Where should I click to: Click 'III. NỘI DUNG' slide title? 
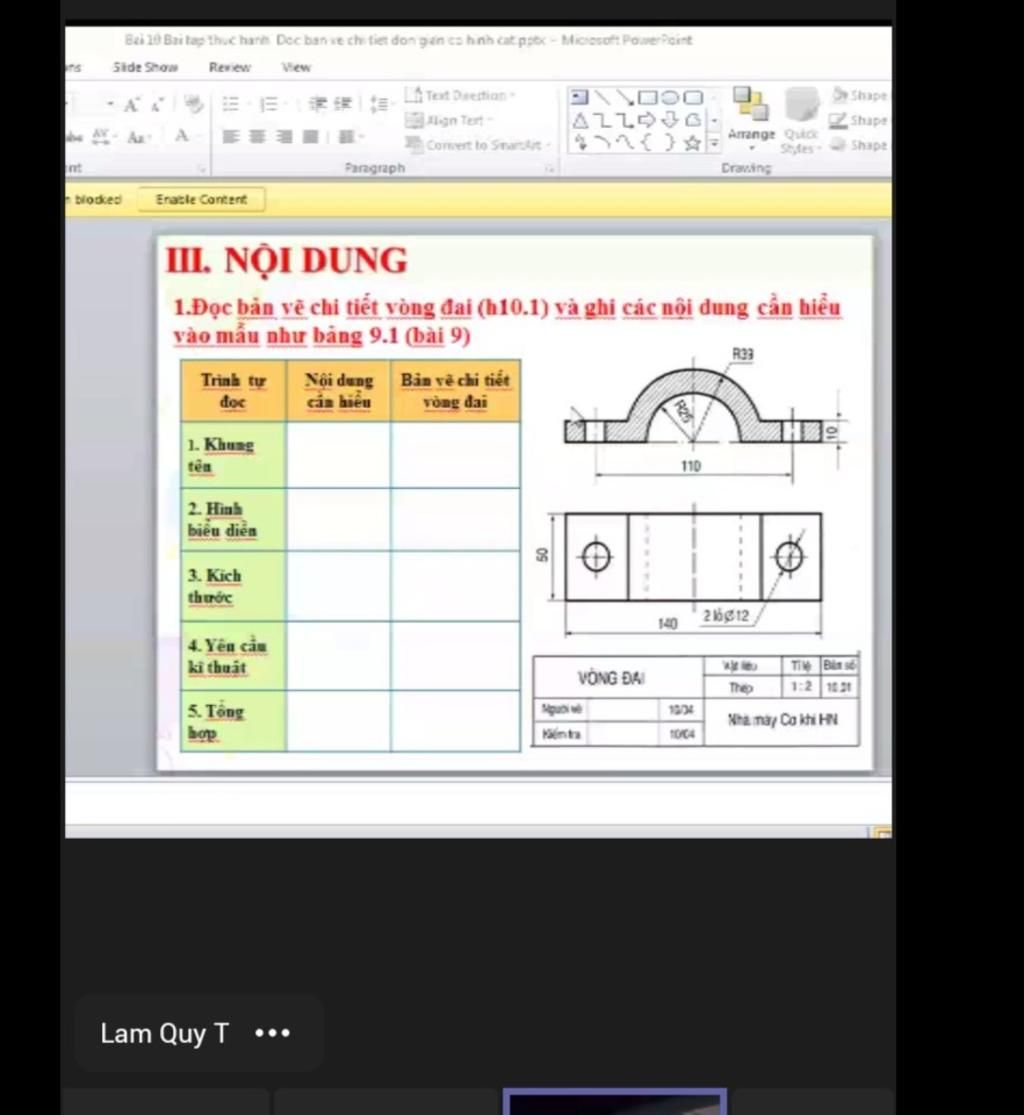(x=287, y=260)
